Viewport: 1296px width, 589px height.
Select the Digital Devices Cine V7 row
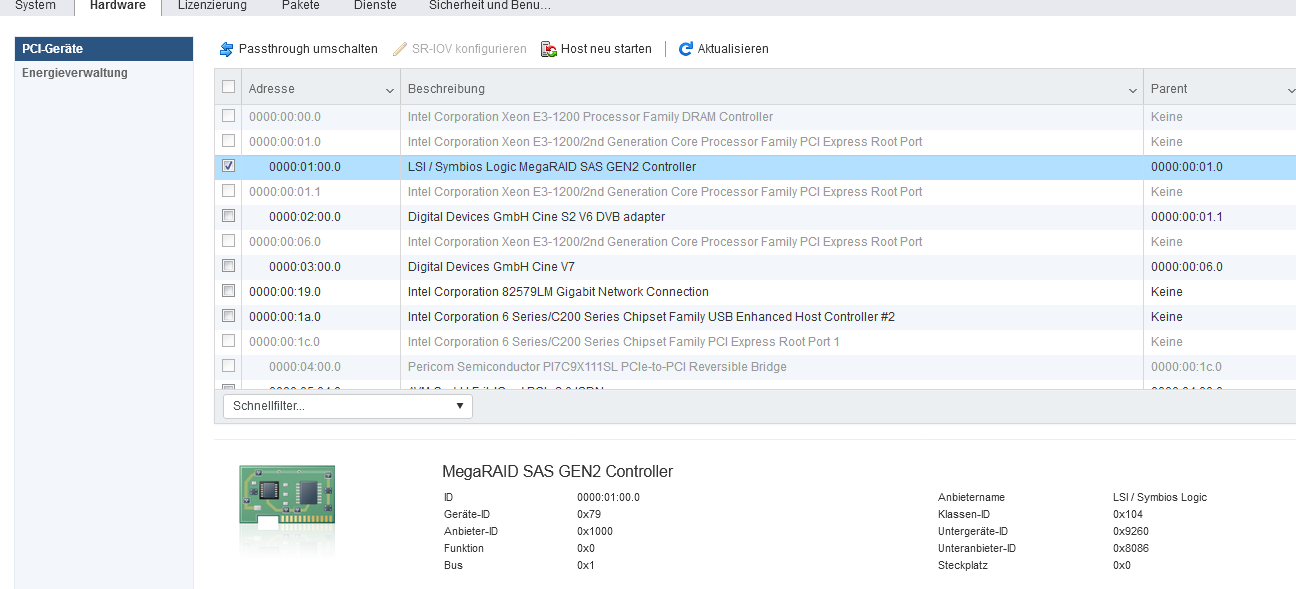point(490,267)
